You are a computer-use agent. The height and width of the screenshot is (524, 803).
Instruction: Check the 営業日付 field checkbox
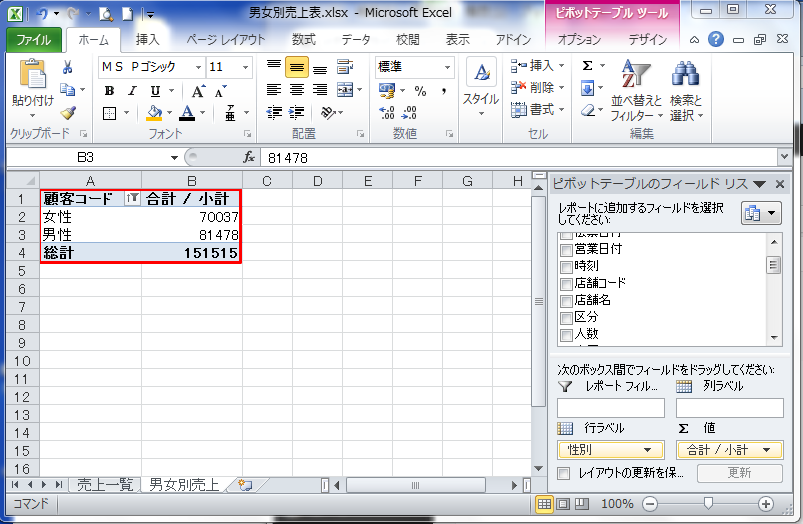566,250
